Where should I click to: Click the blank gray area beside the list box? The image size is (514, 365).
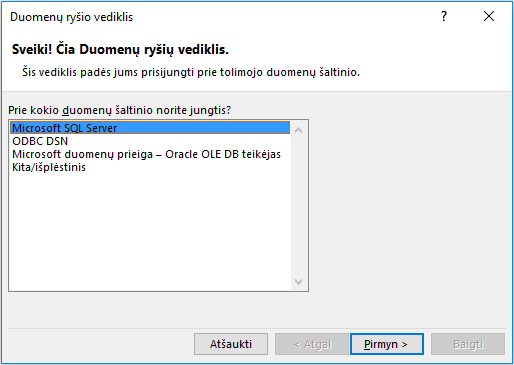coord(410,205)
